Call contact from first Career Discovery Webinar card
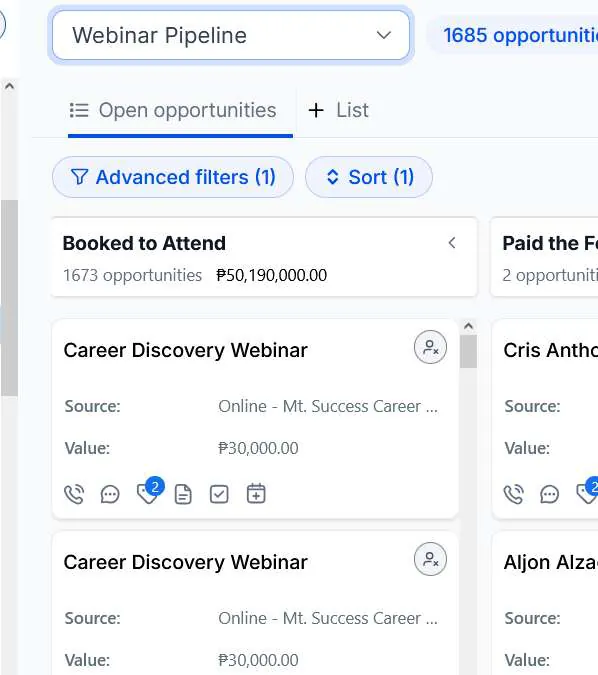This screenshot has height=675, width=598. coord(74,494)
